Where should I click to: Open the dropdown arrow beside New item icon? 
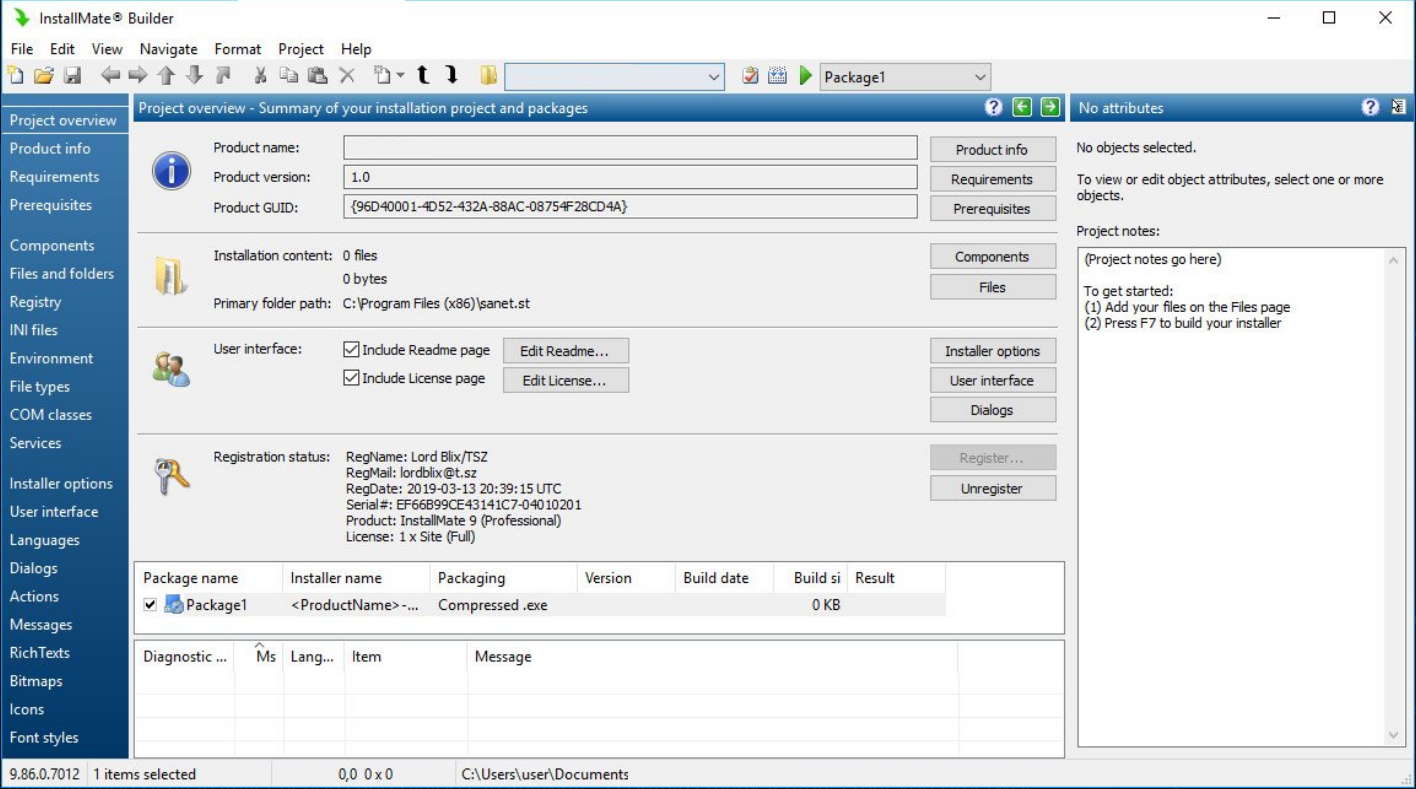pyautogui.click(x=399, y=76)
